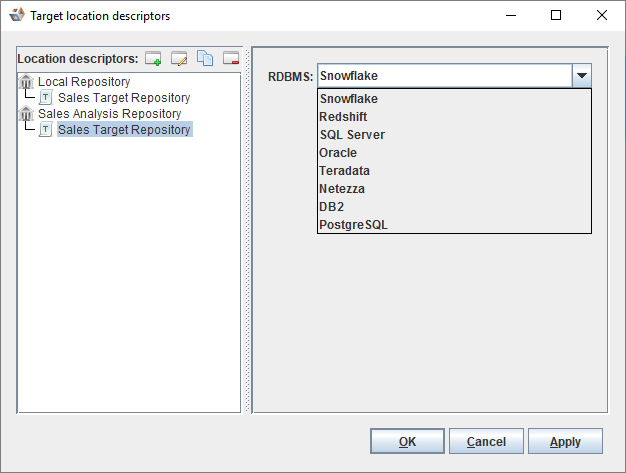Image resolution: width=626 pixels, height=473 pixels.
Task: Click the Sales Analysis Repository building icon
Action: (x=26, y=113)
